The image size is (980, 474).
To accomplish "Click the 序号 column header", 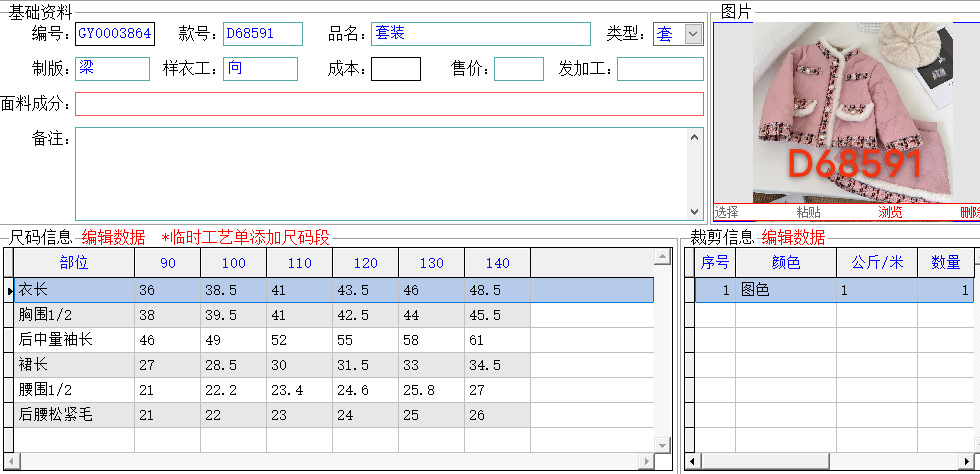I will tap(715, 263).
